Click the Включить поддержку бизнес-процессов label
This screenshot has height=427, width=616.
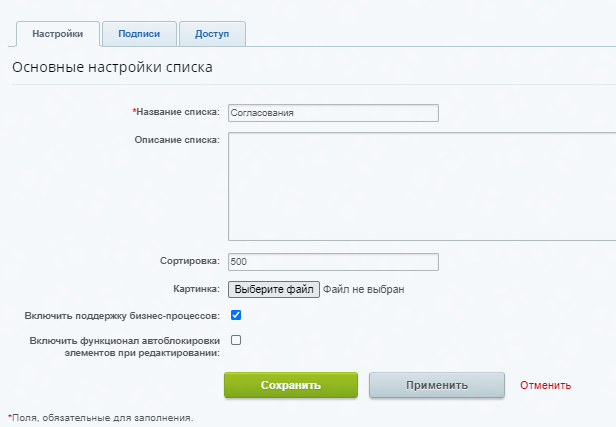[x=122, y=316]
